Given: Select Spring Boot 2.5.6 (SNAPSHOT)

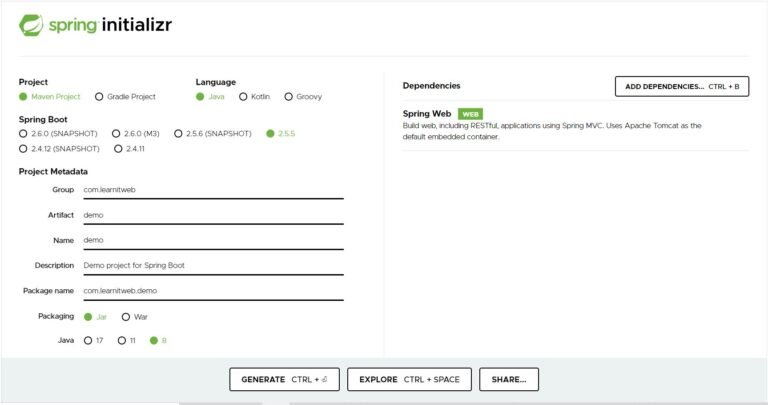Looking at the screenshot, I should point(213,133).
